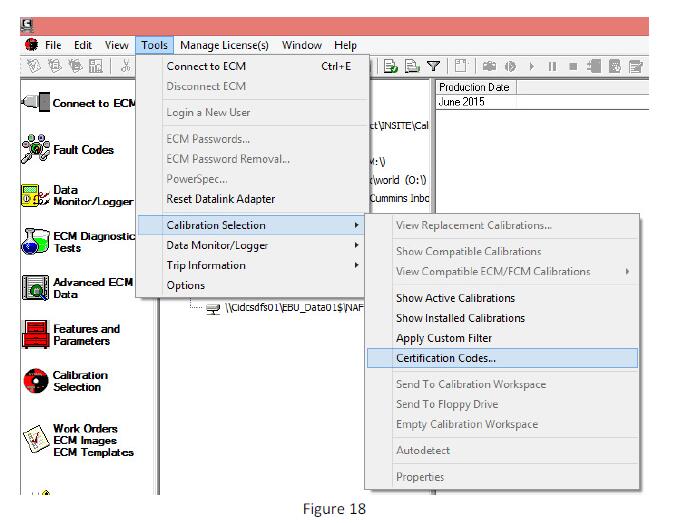Open the Manage License(s) menu
Screen dimensions: 674x523
pyautogui.click(x=224, y=45)
